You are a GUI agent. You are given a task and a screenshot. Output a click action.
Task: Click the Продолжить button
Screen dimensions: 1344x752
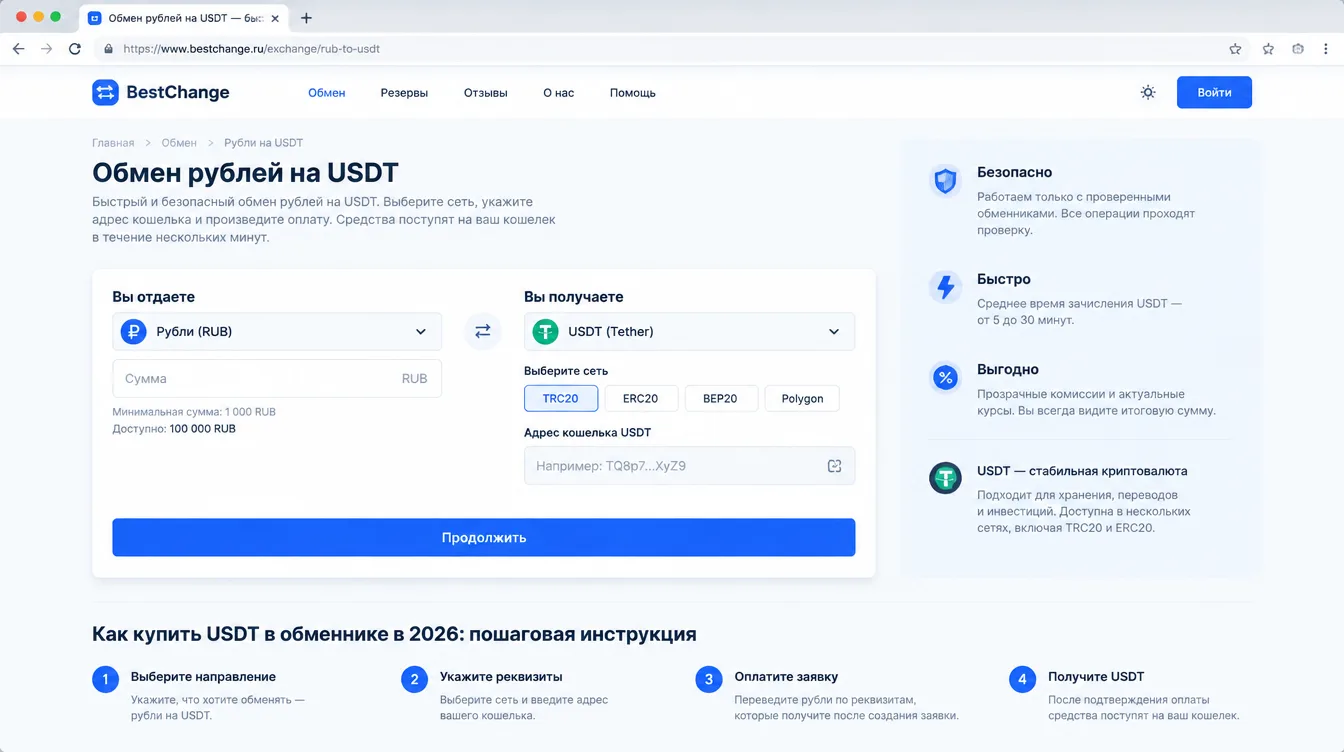pyautogui.click(x=483, y=537)
